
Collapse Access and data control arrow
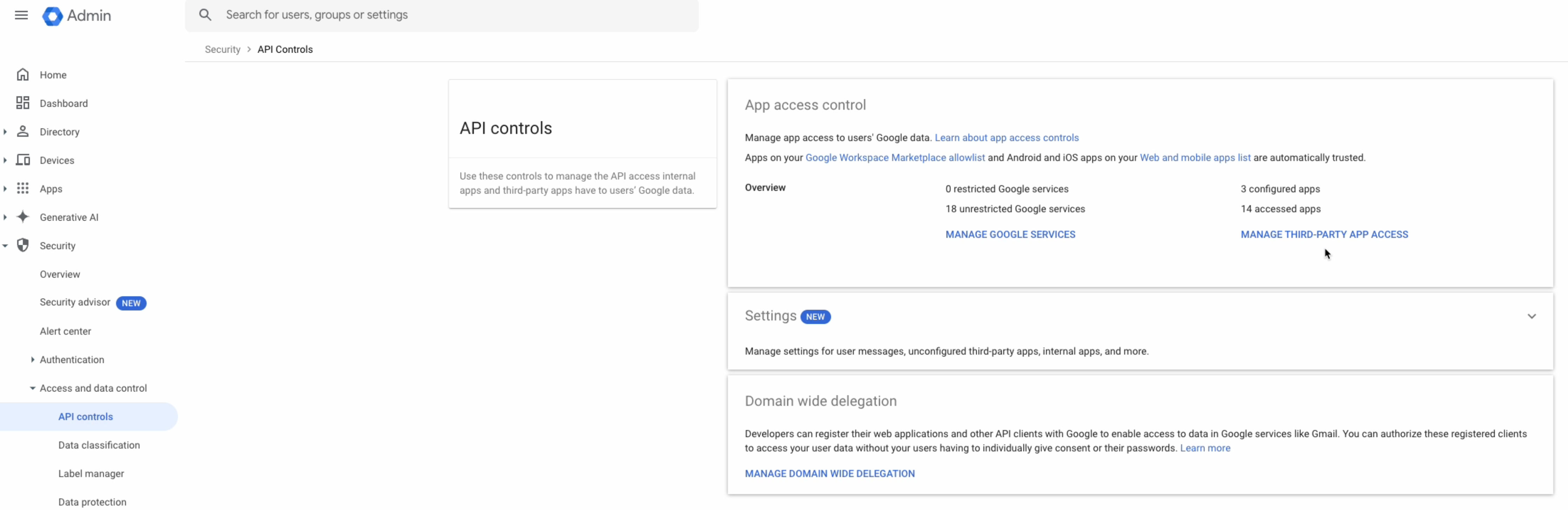coord(32,388)
